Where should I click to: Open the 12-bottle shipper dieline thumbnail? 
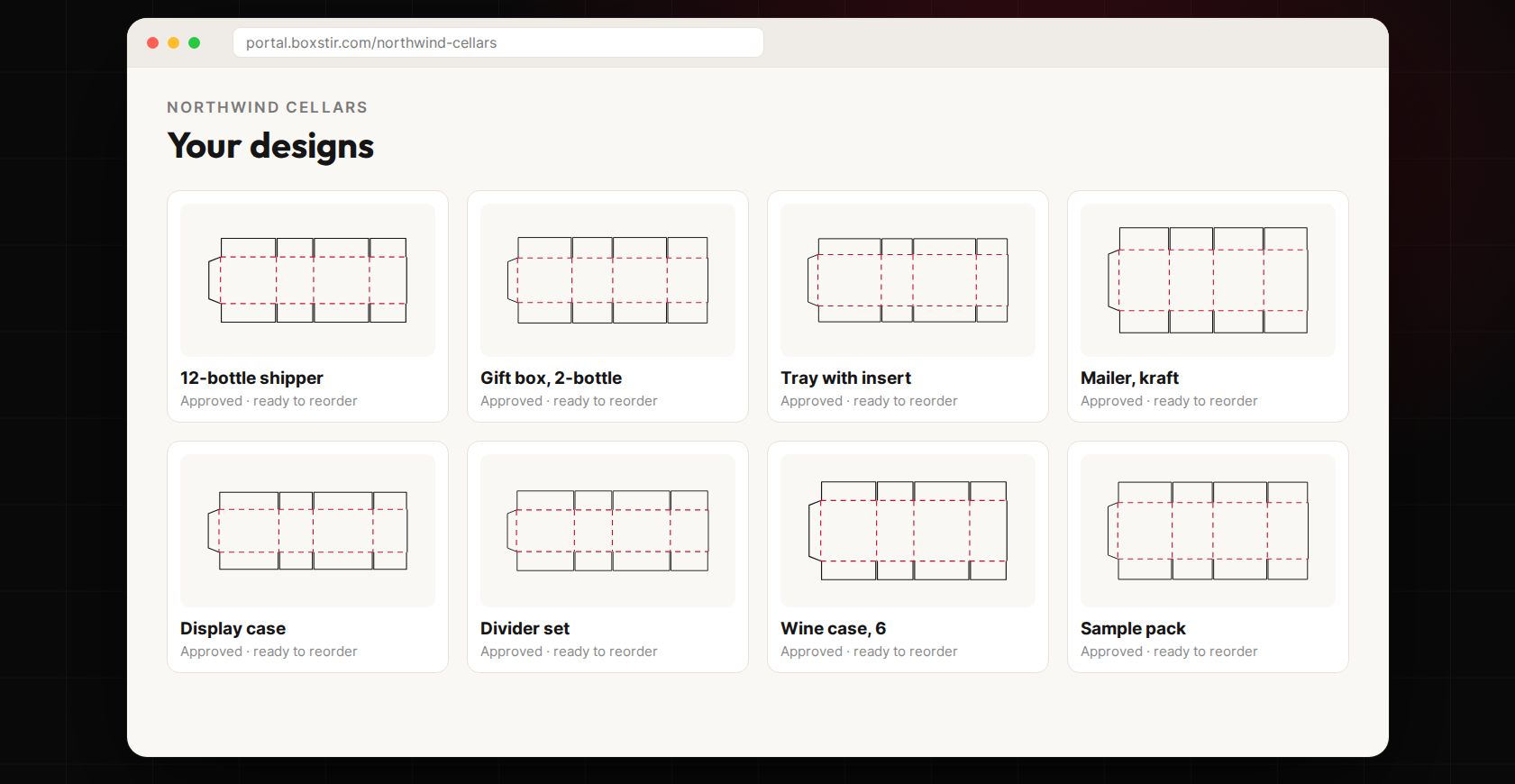307,280
